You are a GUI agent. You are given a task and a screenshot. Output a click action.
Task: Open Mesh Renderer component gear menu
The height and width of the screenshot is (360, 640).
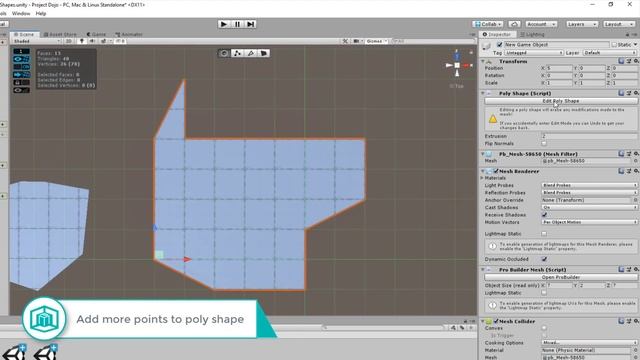636,171
